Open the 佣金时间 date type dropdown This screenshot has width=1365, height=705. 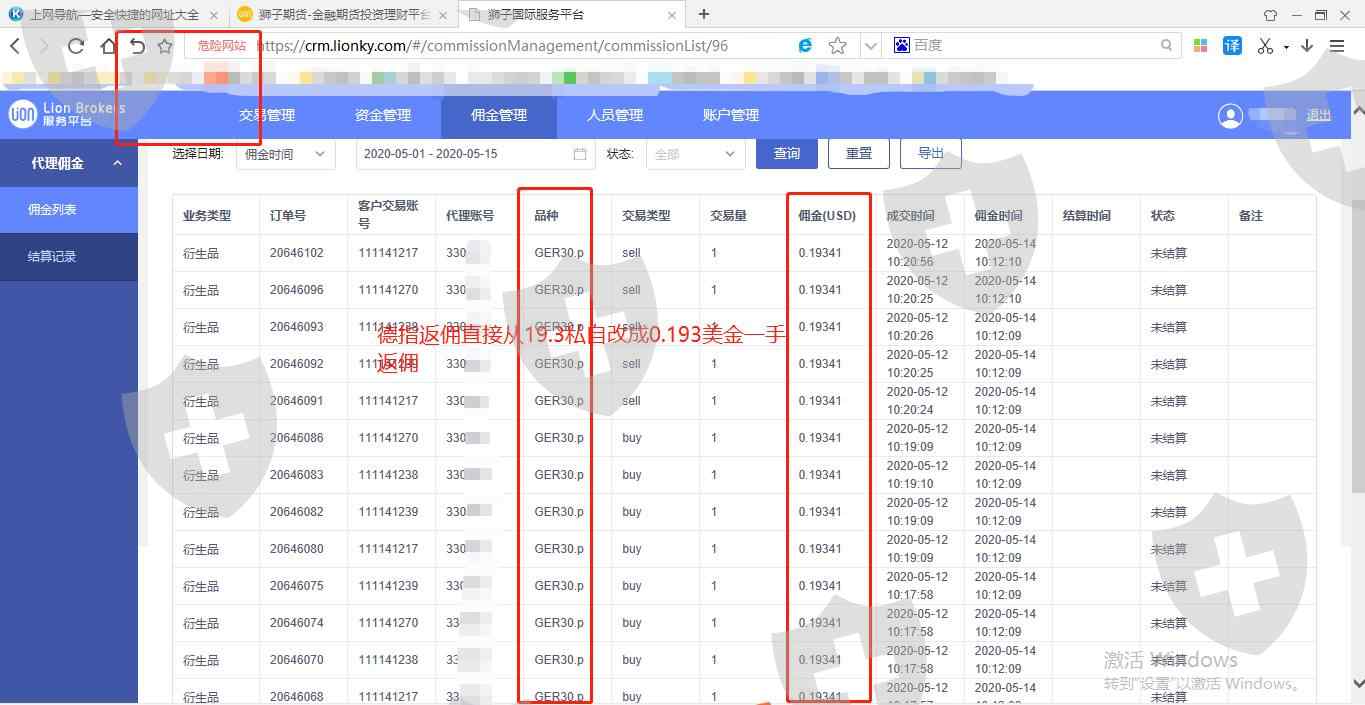pos(285,154)
